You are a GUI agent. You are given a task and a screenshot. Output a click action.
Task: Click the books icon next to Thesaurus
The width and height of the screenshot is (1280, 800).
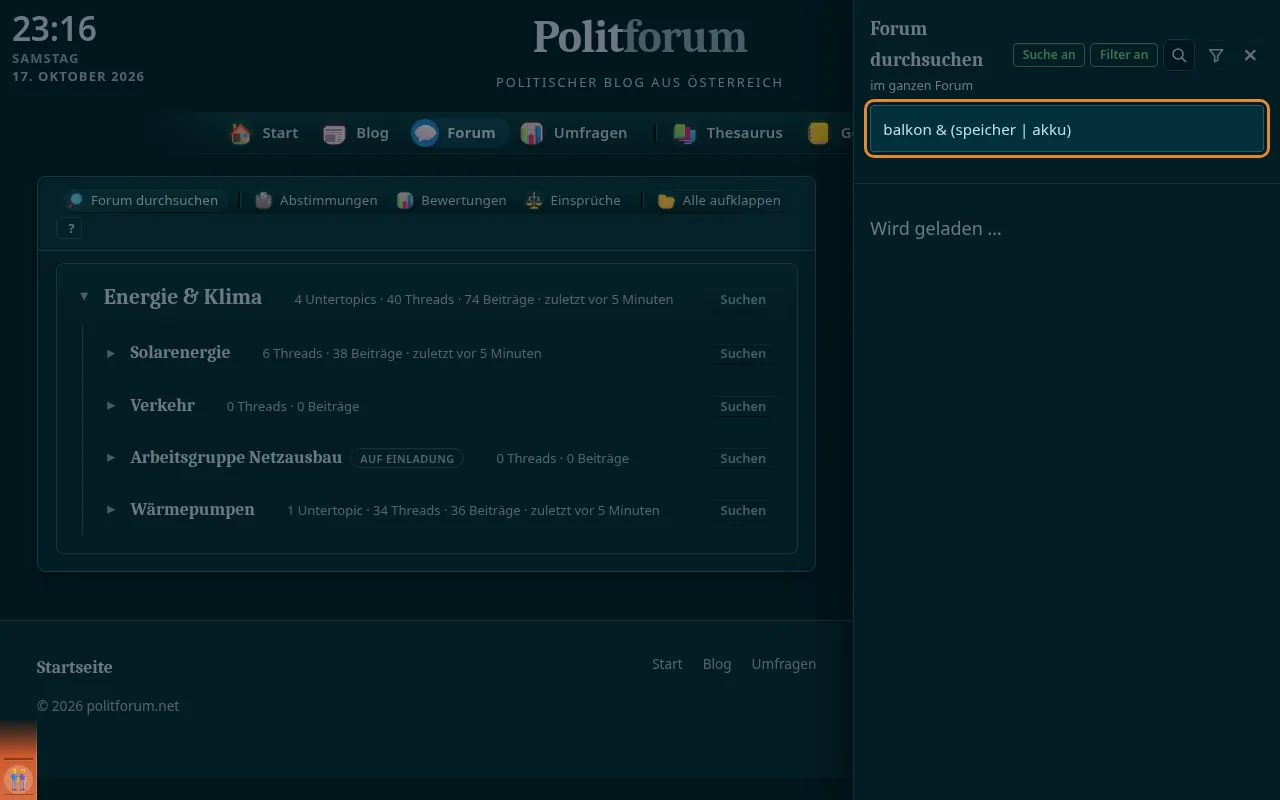point(684,133)
